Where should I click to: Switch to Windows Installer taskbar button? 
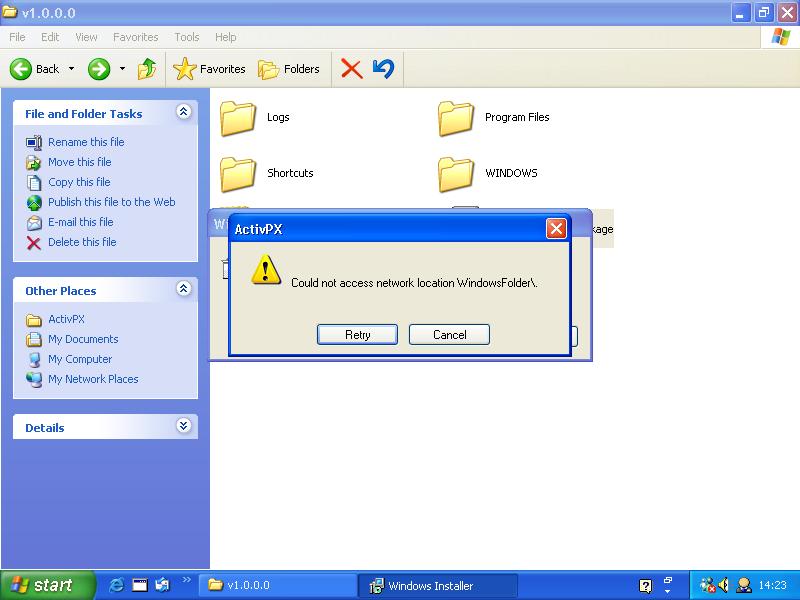(x=438, y=585)
